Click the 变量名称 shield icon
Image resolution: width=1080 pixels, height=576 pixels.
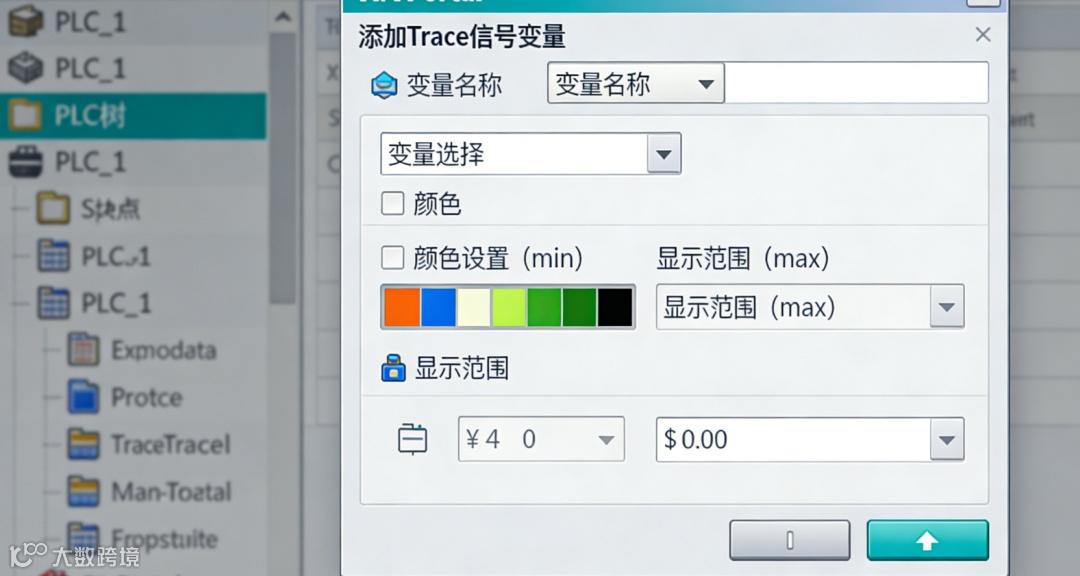click(x=384, y=85)
